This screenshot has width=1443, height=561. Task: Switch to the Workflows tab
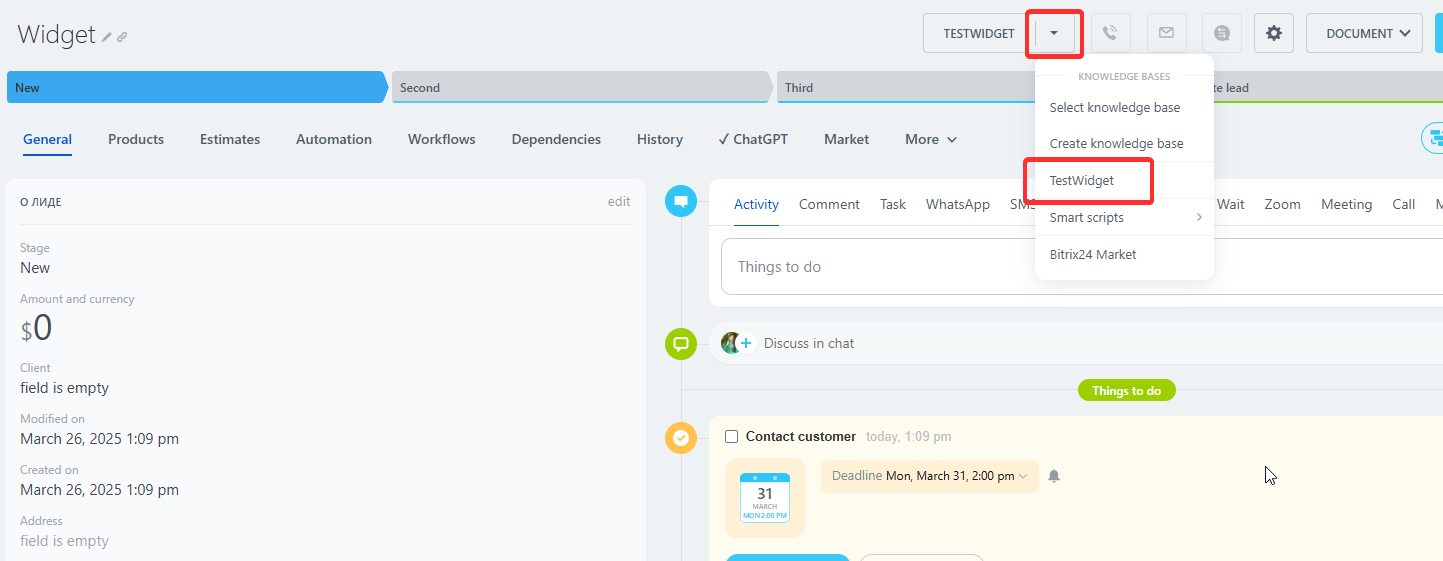point(442,139)
